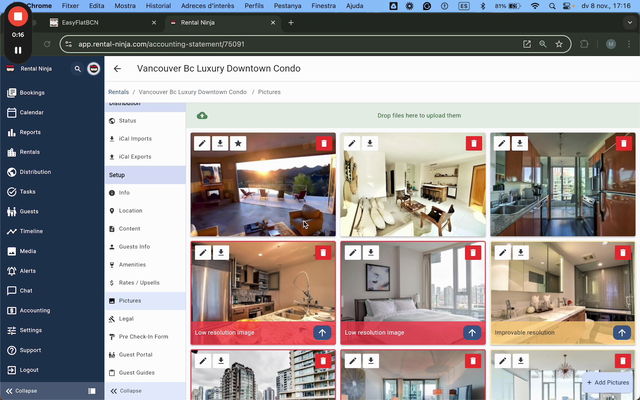Edit the sunset terrace picture with the pencil icon
This screenshot has width=640, height=400.
click(202, 143)
